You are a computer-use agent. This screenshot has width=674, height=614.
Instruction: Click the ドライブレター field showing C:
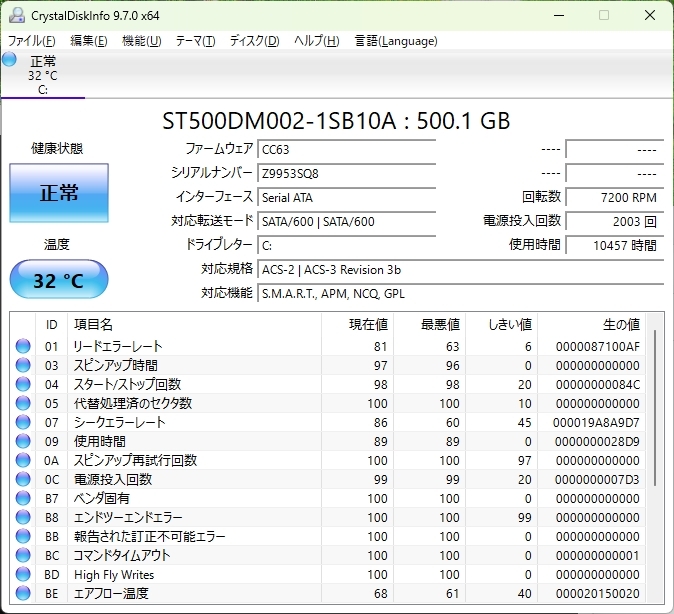[x=346, y=246]
